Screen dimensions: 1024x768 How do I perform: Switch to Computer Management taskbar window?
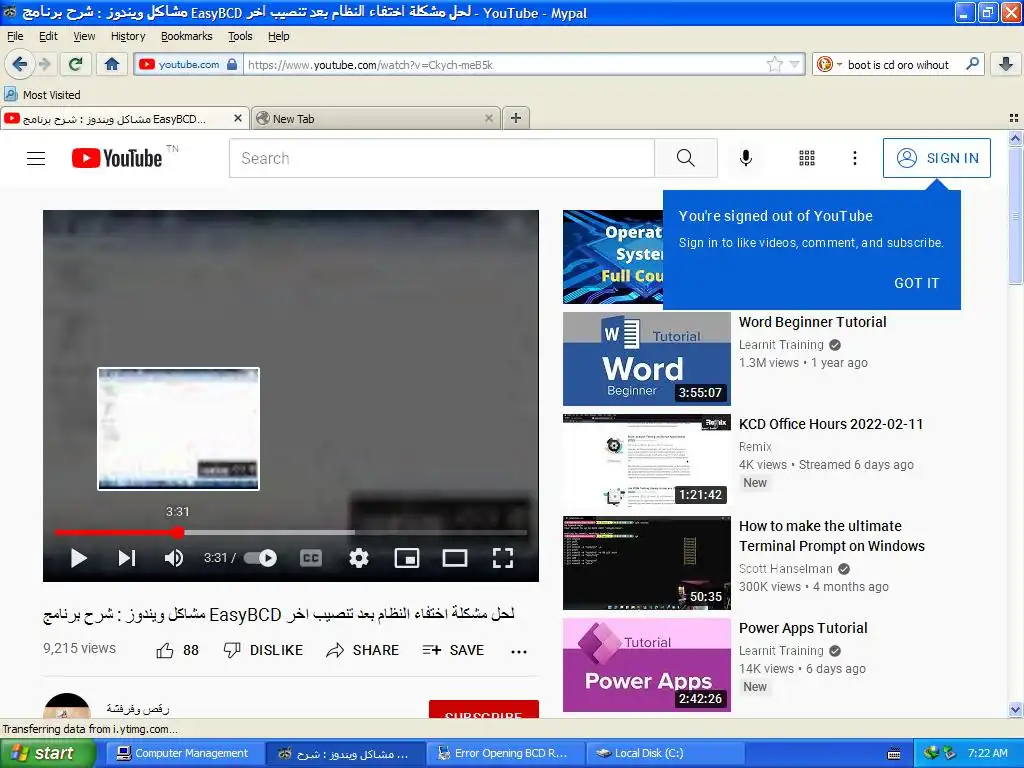pyautogui.click(x=183, y=754)
